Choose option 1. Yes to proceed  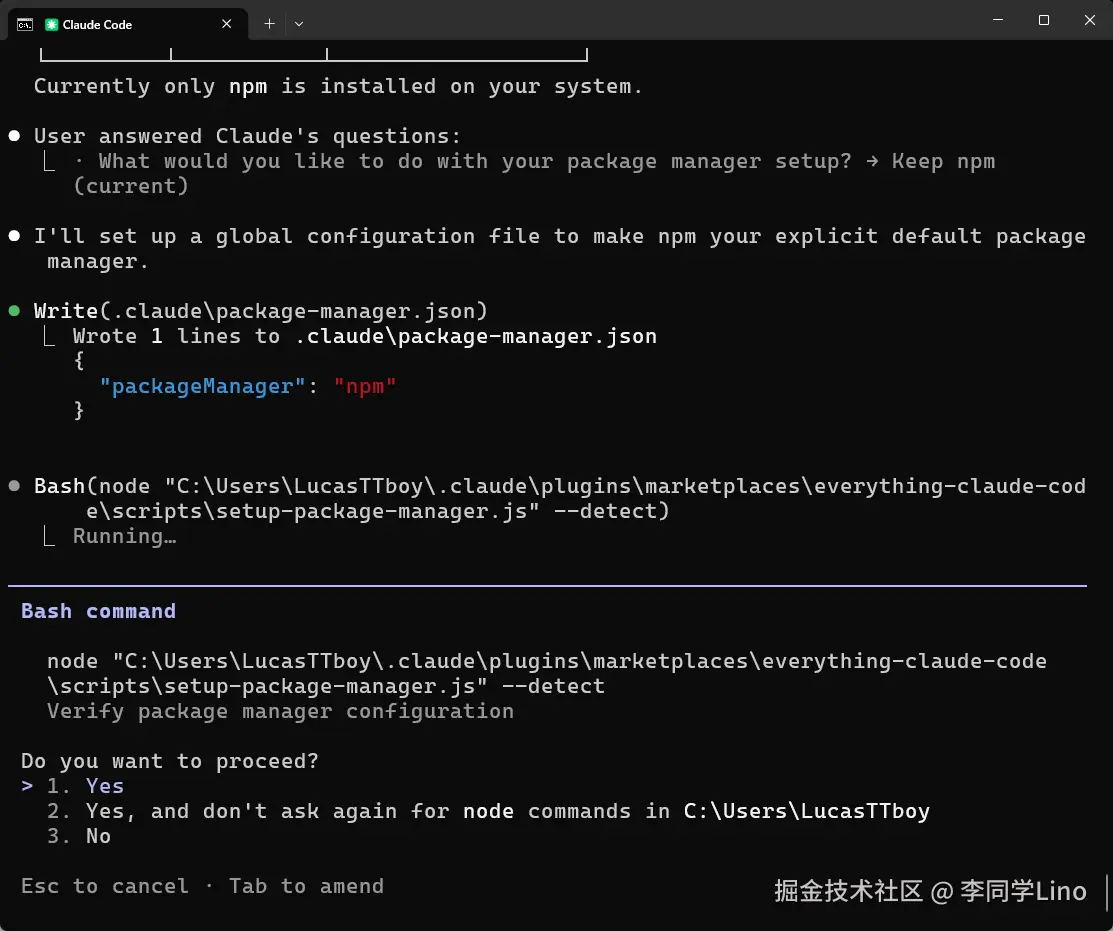pyautogui.click(x=104, y=786)
